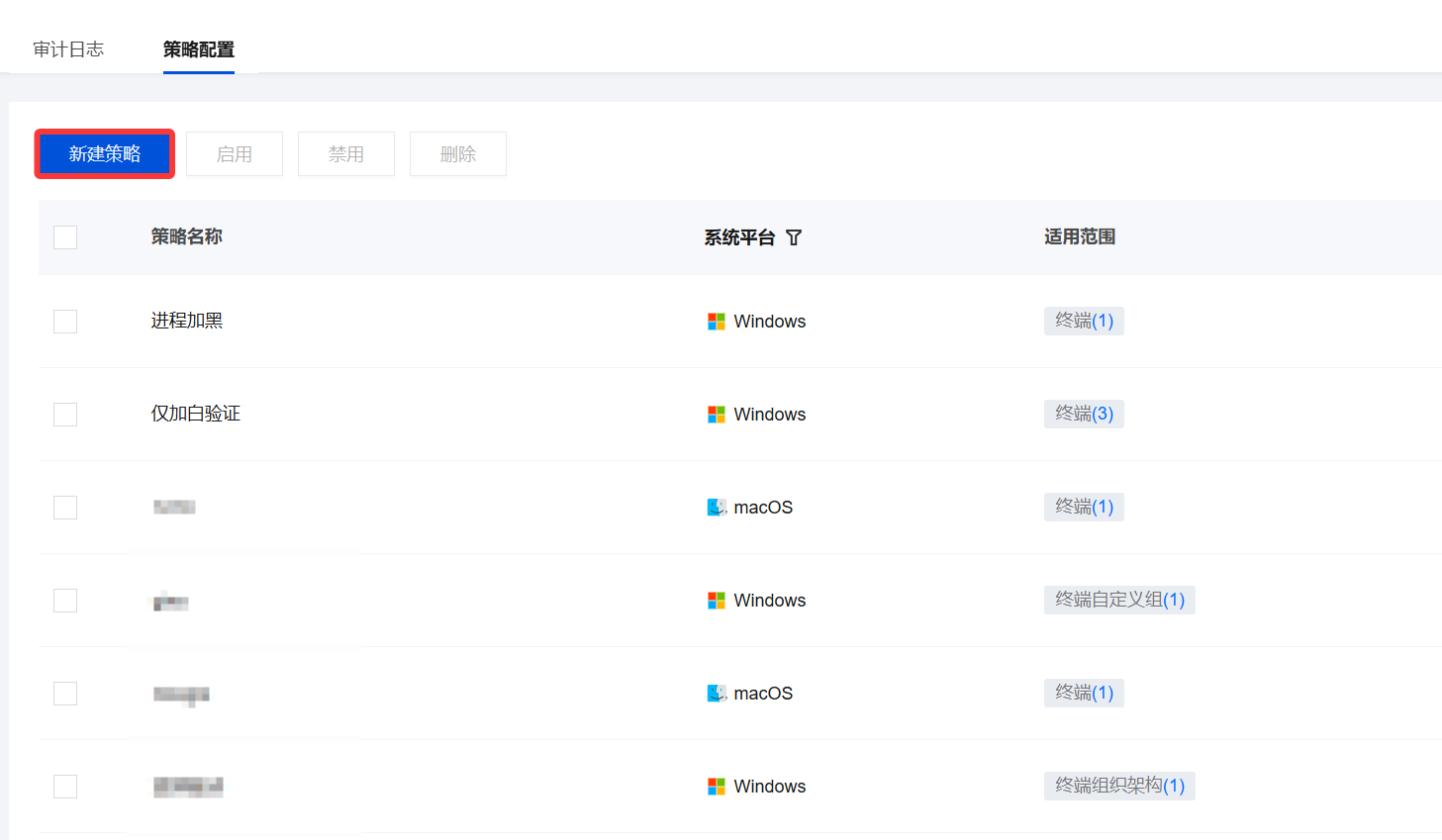Click Windows logo in 终端组织架构 row
The width and height of the screenshot is (1442, 840).
[717, 787]
